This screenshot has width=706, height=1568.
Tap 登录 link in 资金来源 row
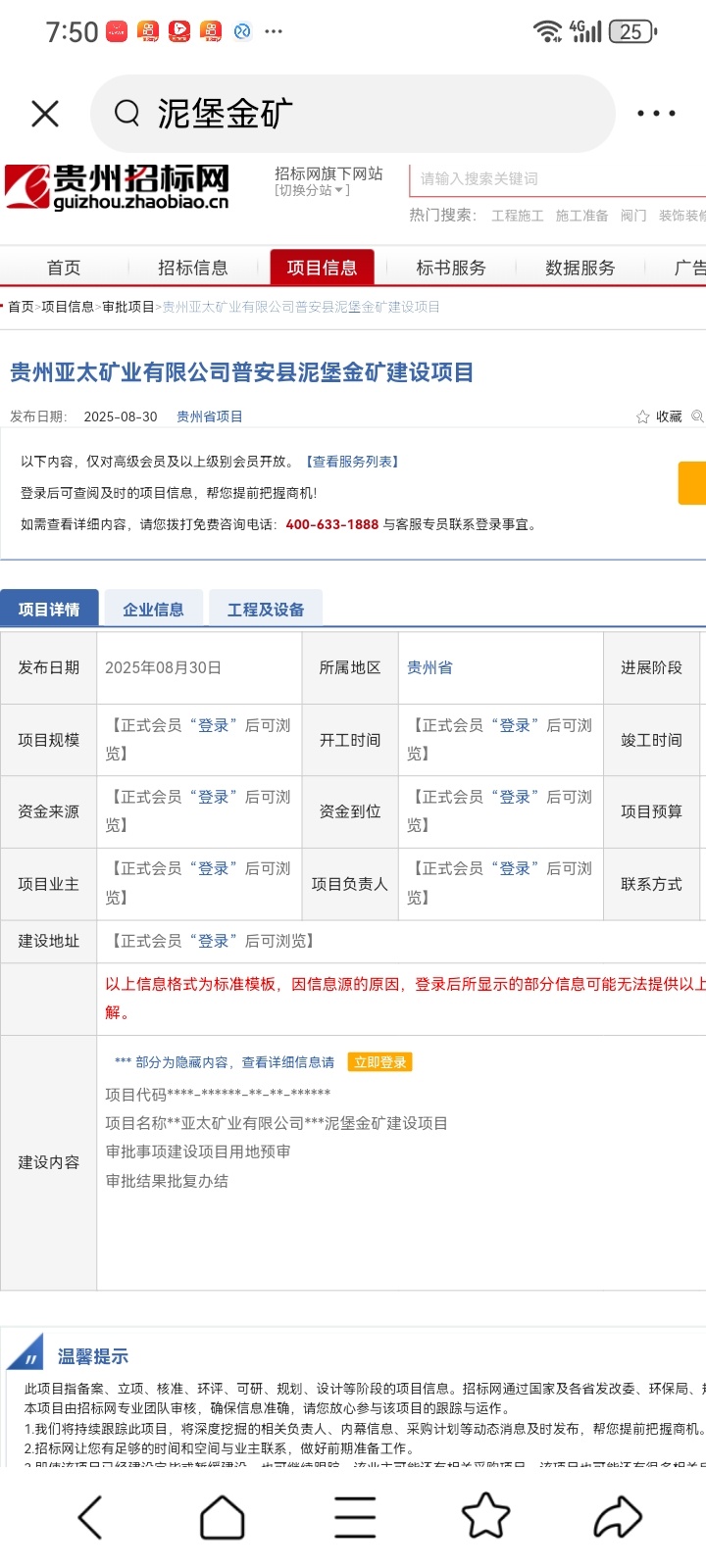213,797
